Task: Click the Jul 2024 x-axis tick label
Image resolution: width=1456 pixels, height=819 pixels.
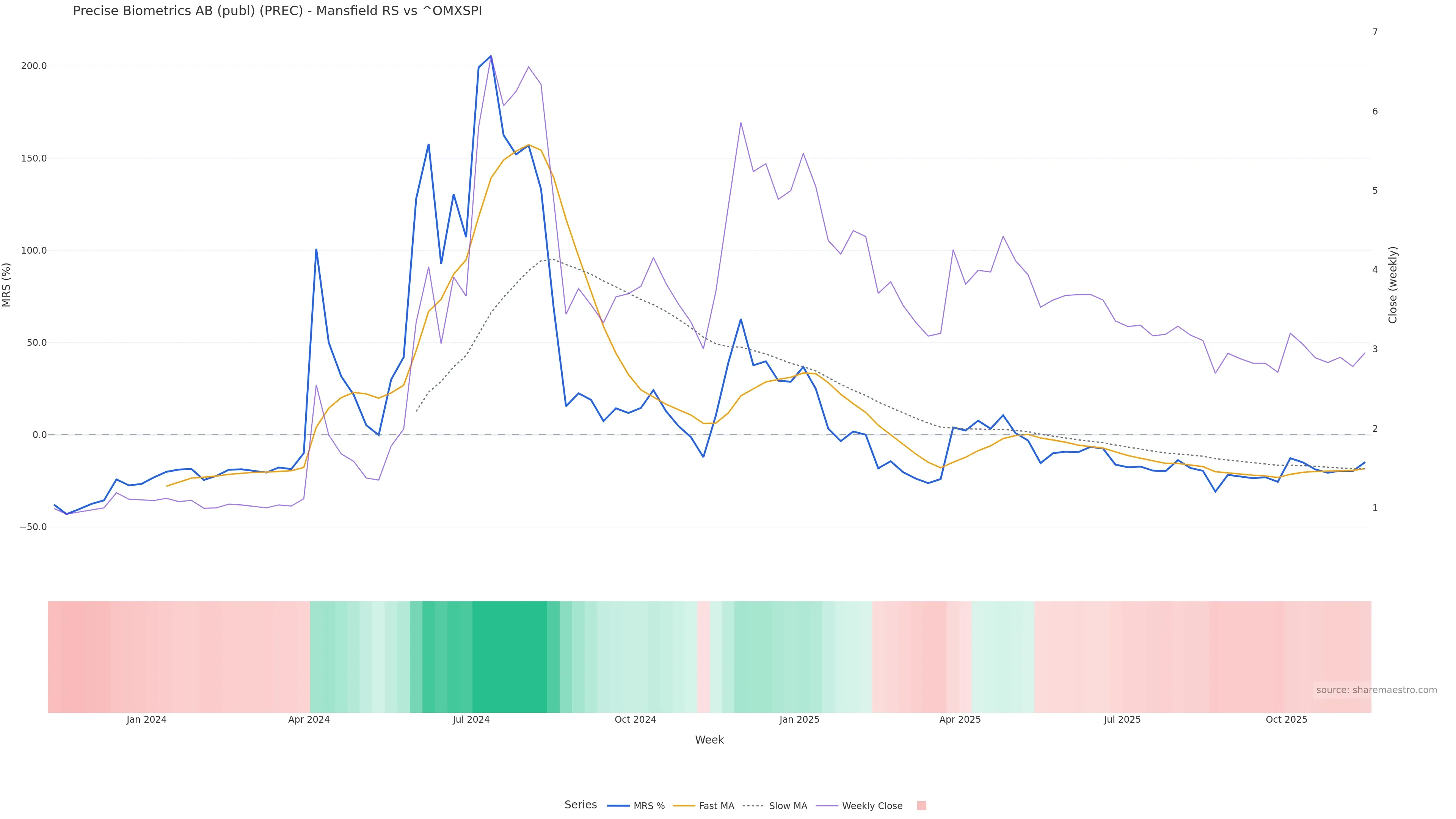Action: [471, 720]
